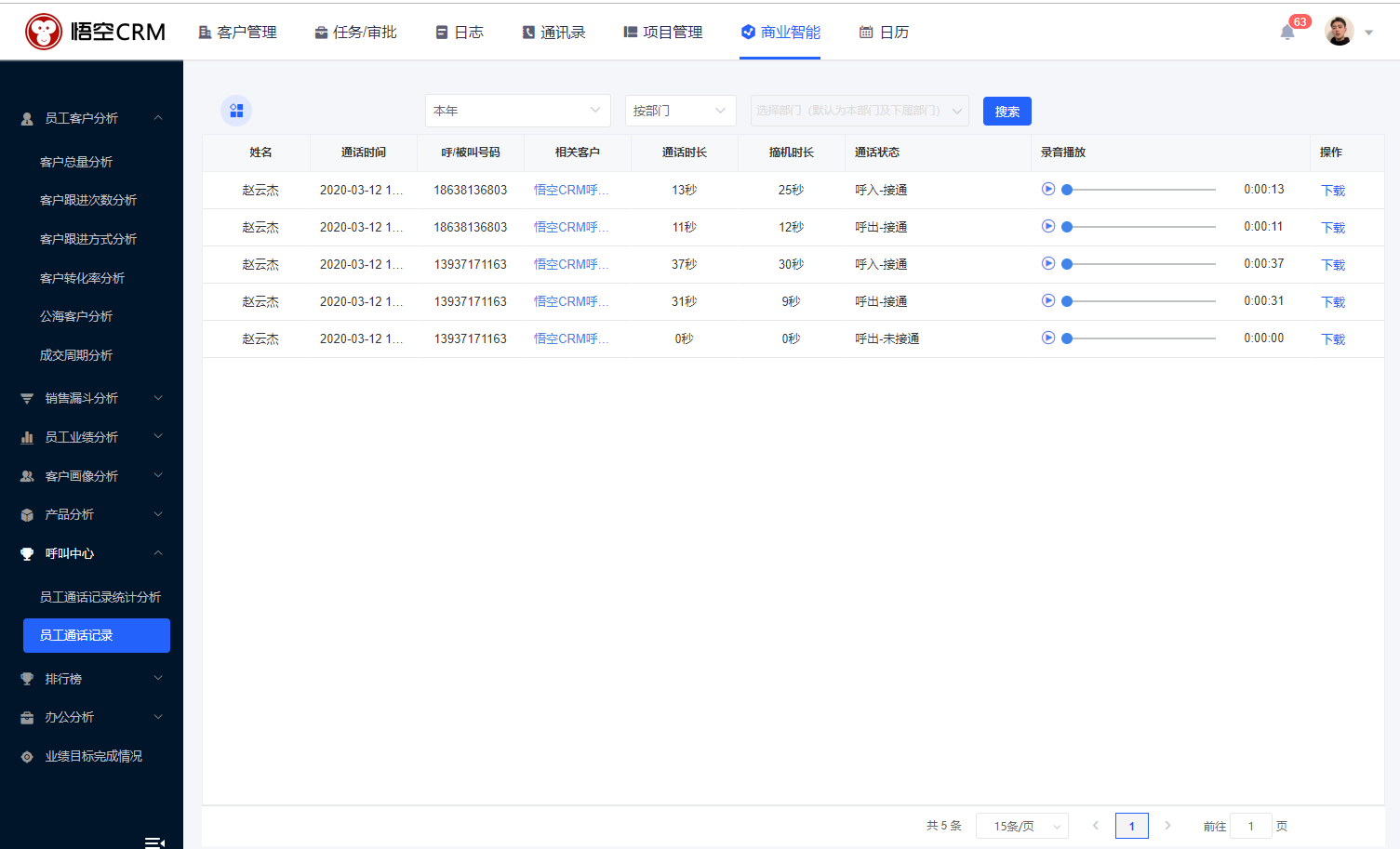
Task: Click the 摘机时长 column header
Action: [792, 153]
